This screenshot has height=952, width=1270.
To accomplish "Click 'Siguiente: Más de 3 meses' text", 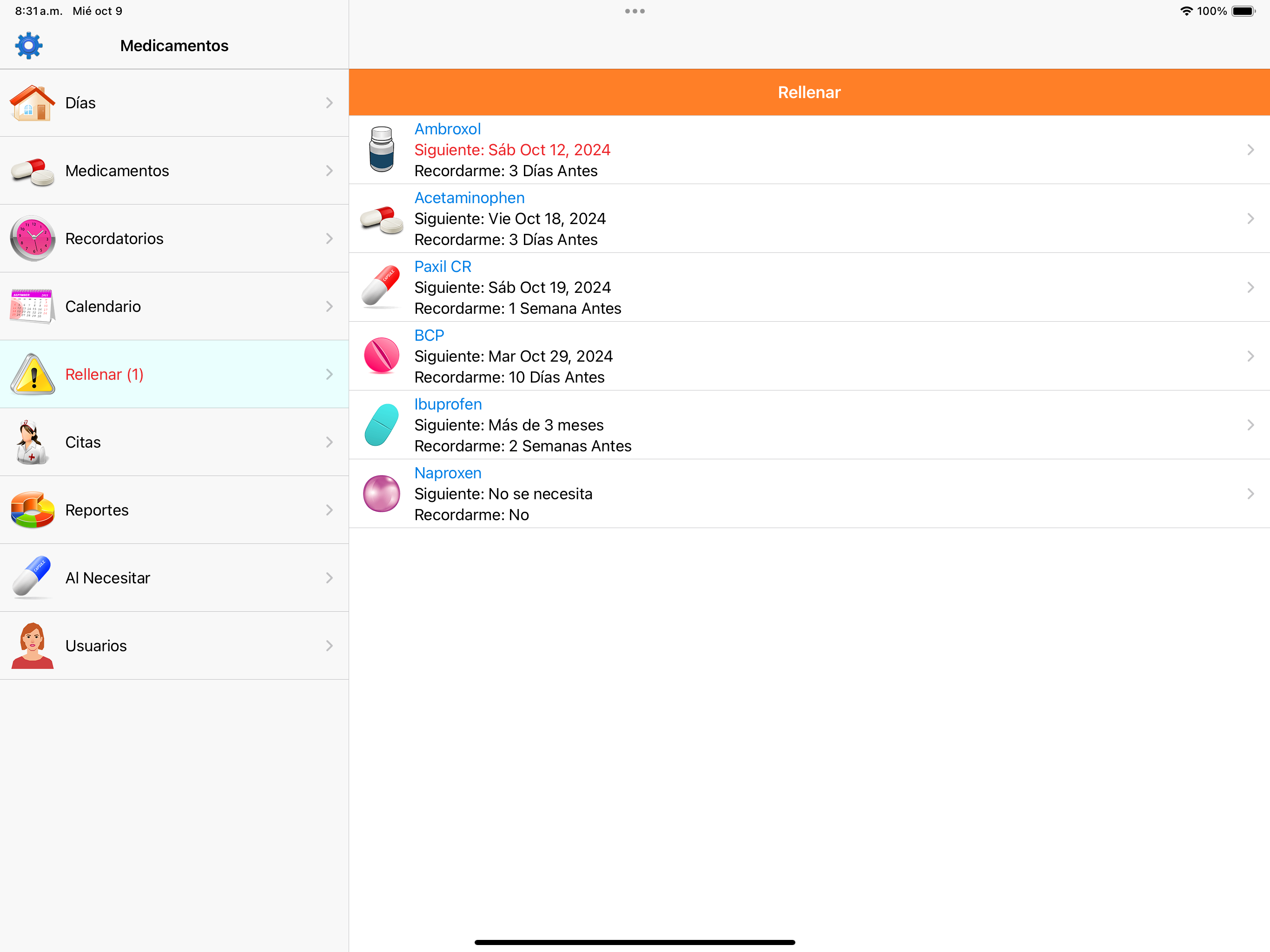I will pyautogui.click(x=509, y=425).
